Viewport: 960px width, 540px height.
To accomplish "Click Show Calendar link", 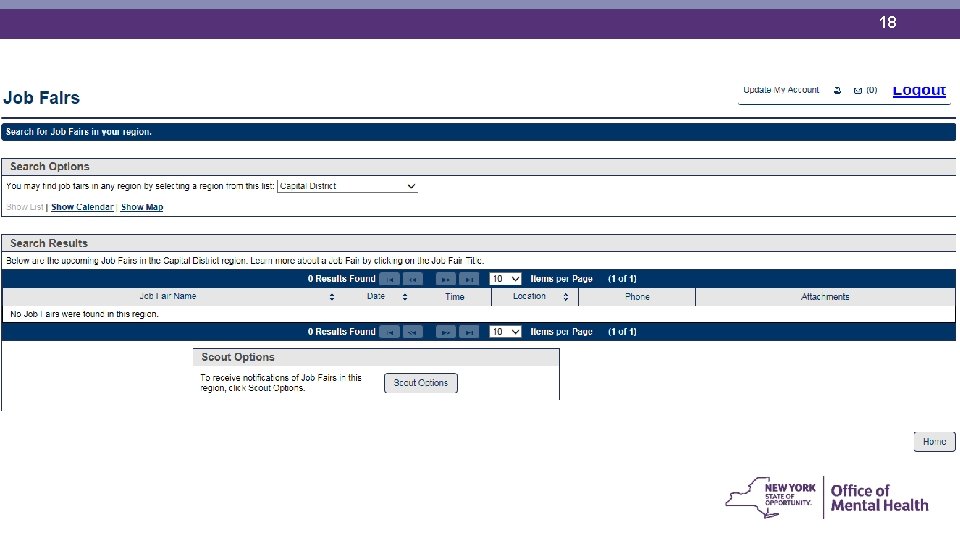I will click(x=82, y=207).
